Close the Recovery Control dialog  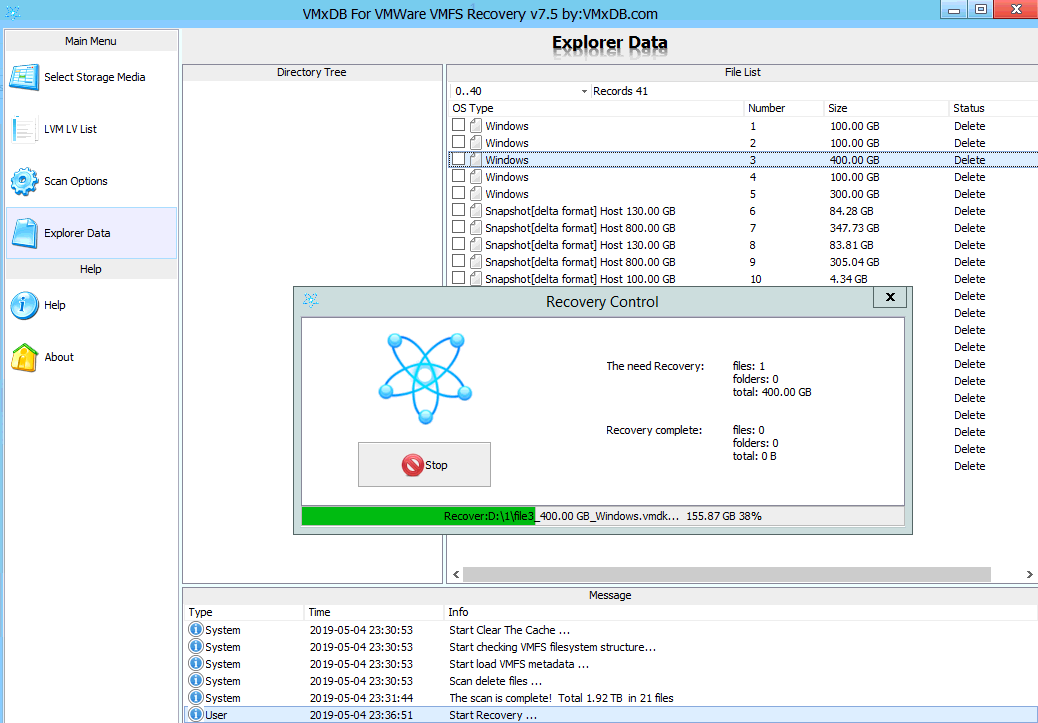890,297
